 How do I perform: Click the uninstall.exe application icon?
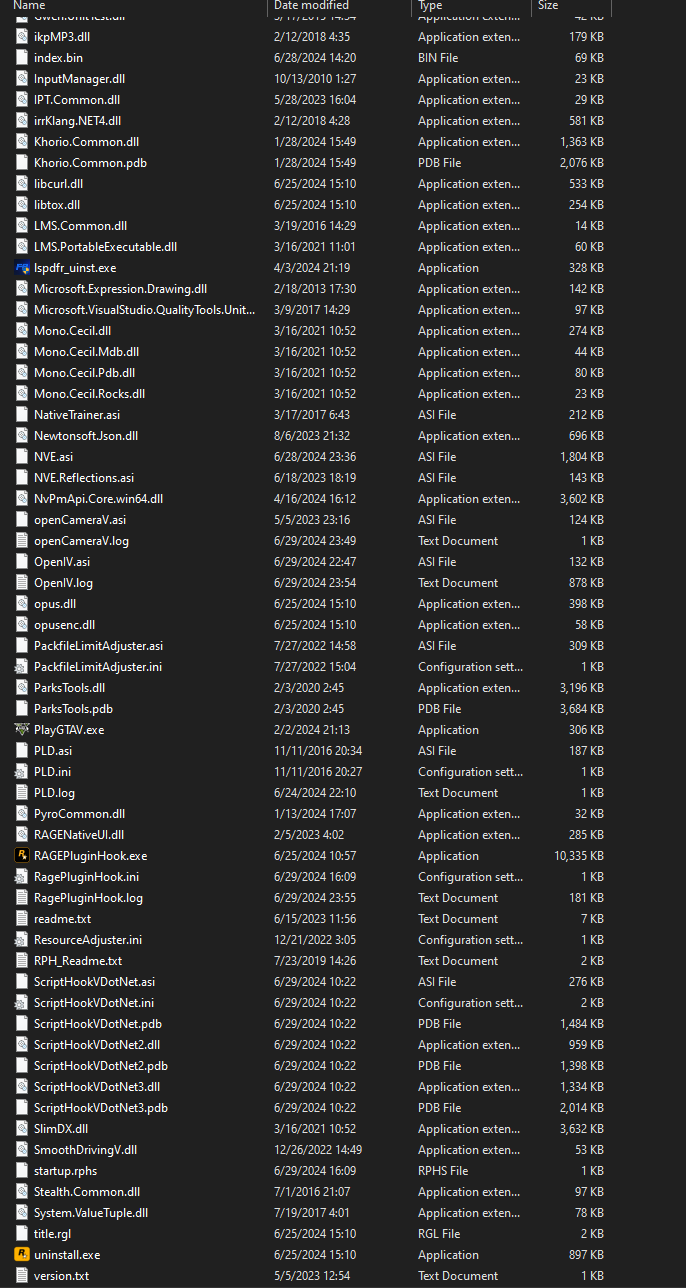pyautogui.click(x=22, y=1255)
